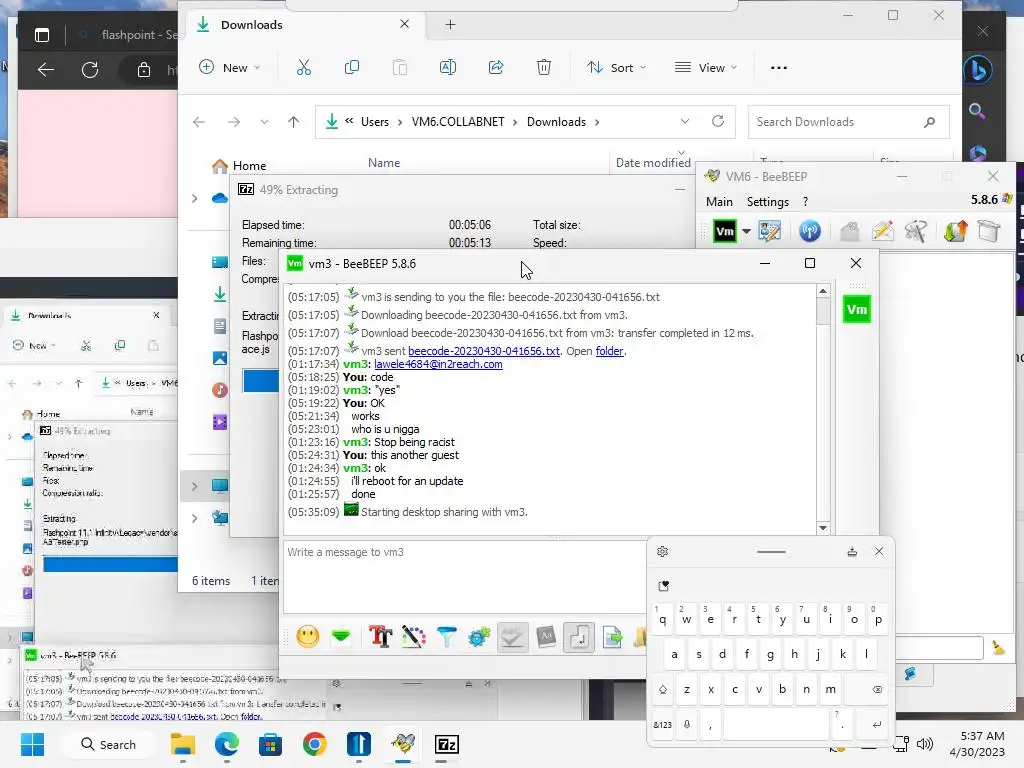Click the green Vm avatar beside chat

point(857,310)
